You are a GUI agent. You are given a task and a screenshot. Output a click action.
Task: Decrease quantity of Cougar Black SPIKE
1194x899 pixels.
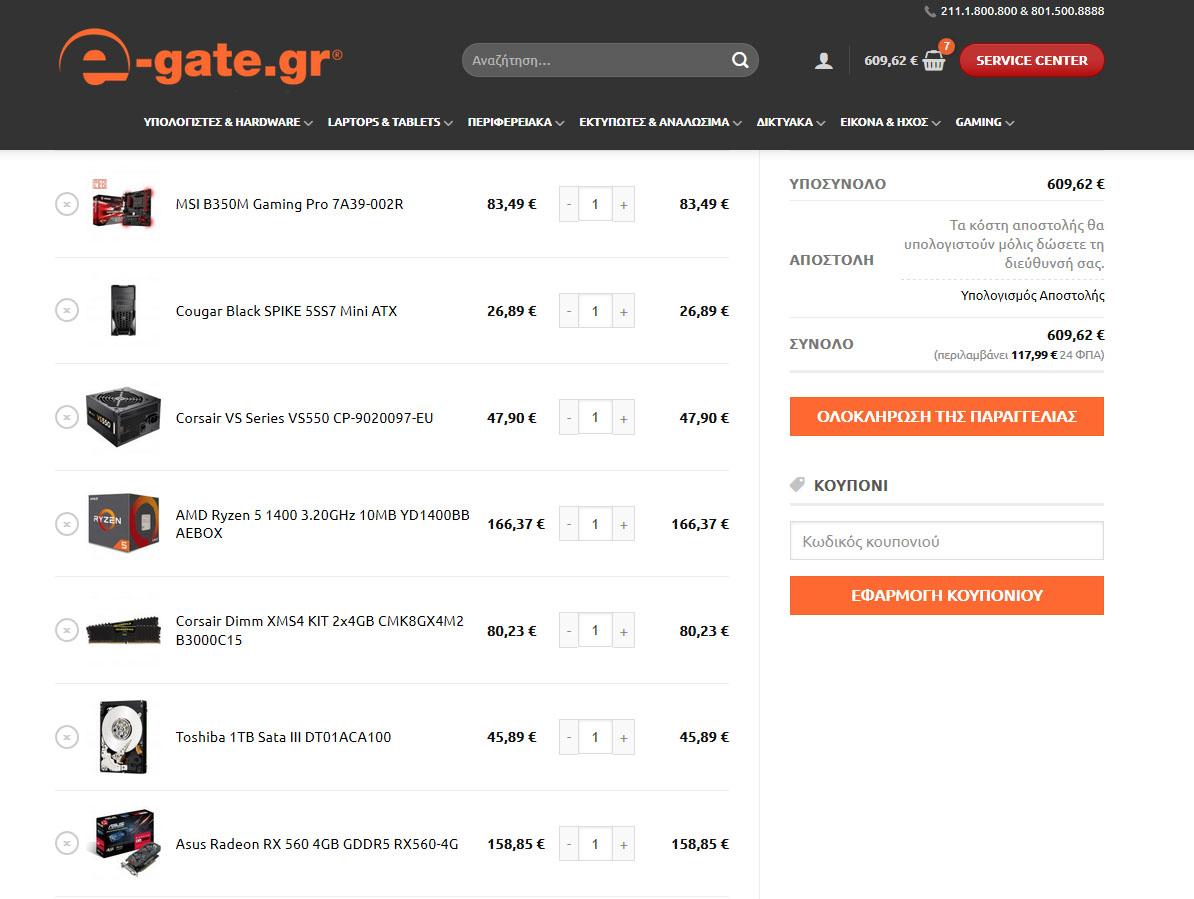[569, 311]
